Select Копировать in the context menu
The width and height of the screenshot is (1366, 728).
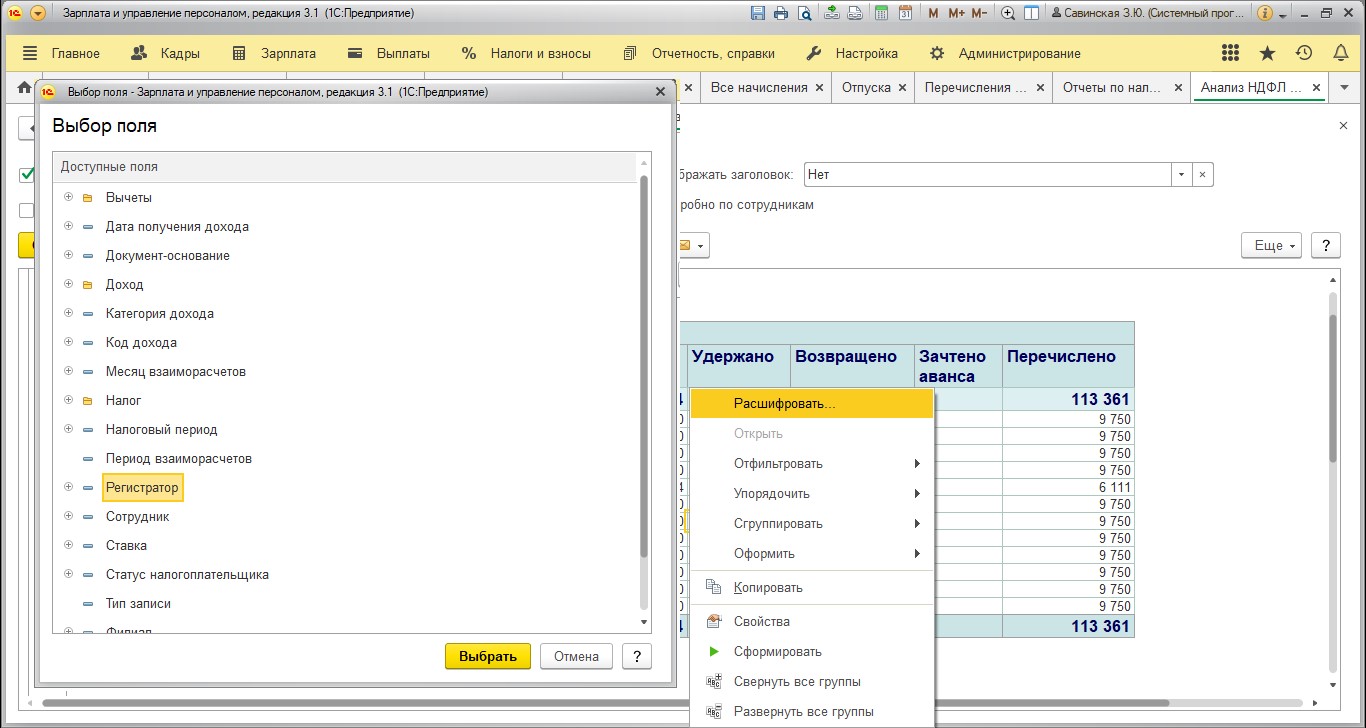tap(811, 588)
